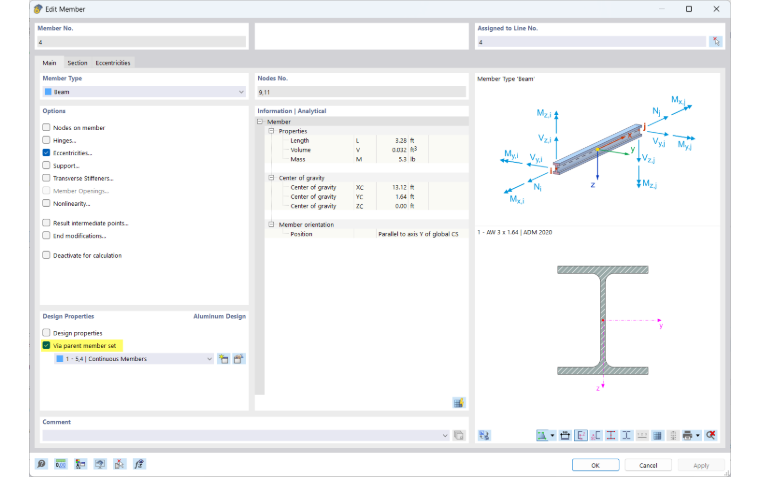Click the OK button
The width and height of the screenshot is (760, 477).
pos(595,465)
